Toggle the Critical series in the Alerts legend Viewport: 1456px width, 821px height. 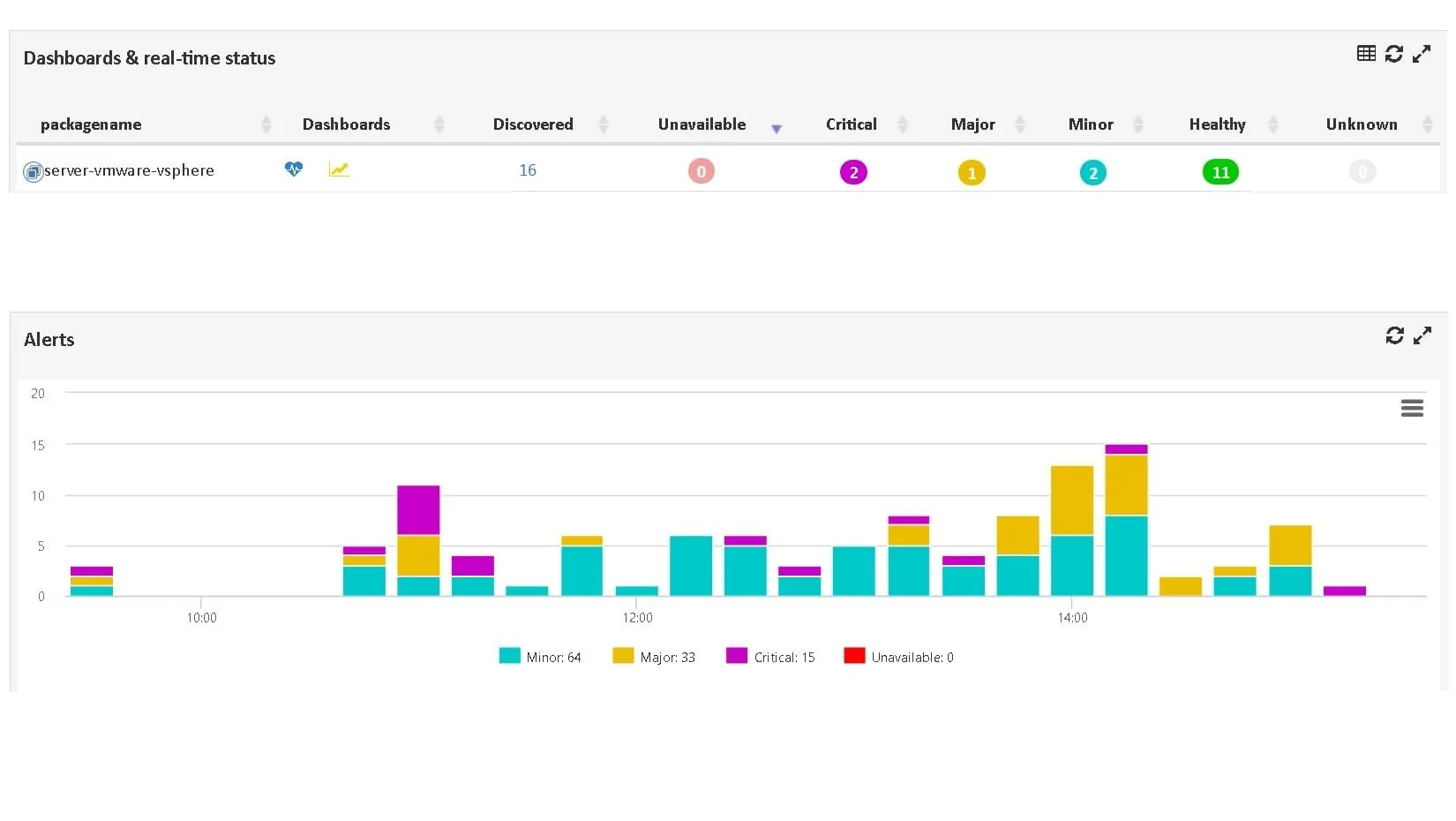point(784,657)
